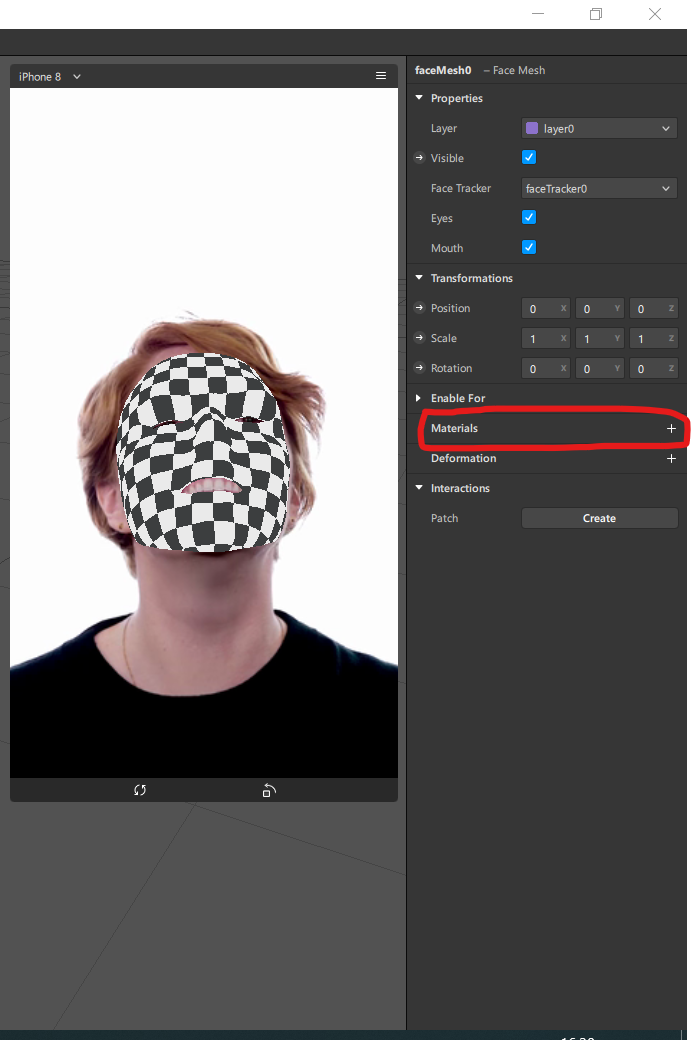Click the Position Y input field
Screen dimensions: 691x1040
(599, 308)
